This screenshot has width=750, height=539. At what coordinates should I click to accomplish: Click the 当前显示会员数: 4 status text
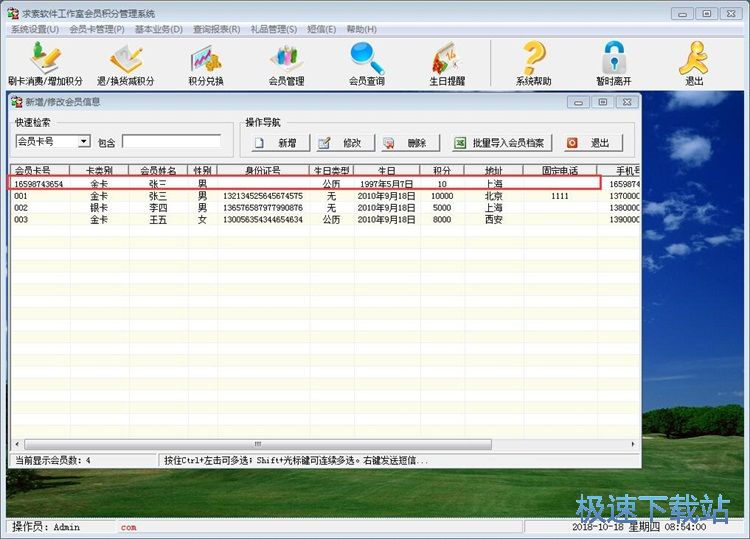(x=53, y=461)
